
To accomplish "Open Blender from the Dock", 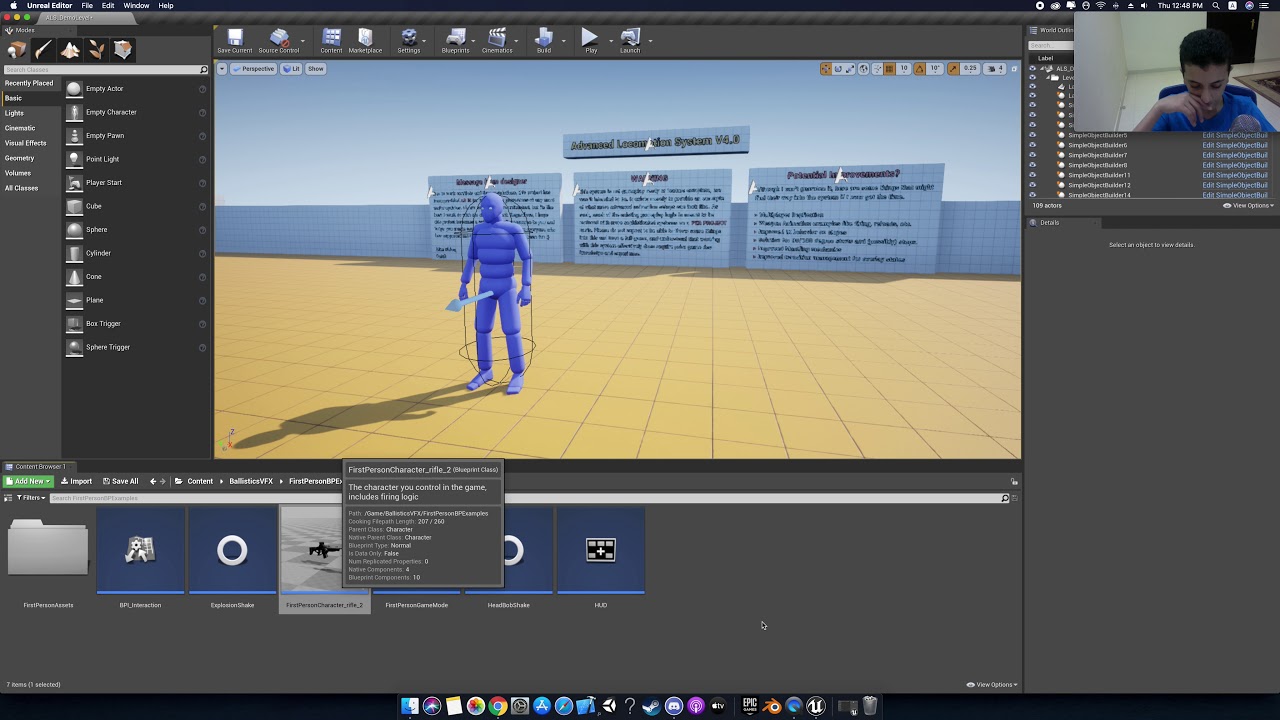I will pyautogui.click(x=772, y=706).
